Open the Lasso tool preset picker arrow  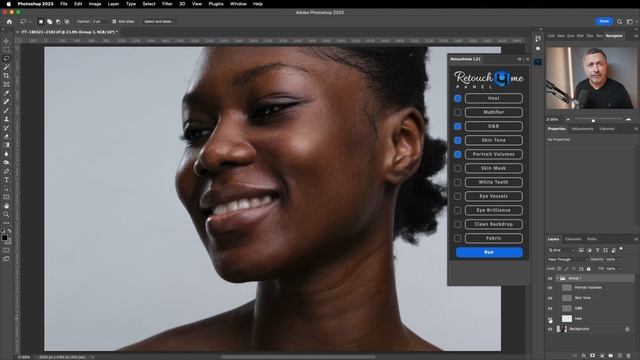[30, 21]
